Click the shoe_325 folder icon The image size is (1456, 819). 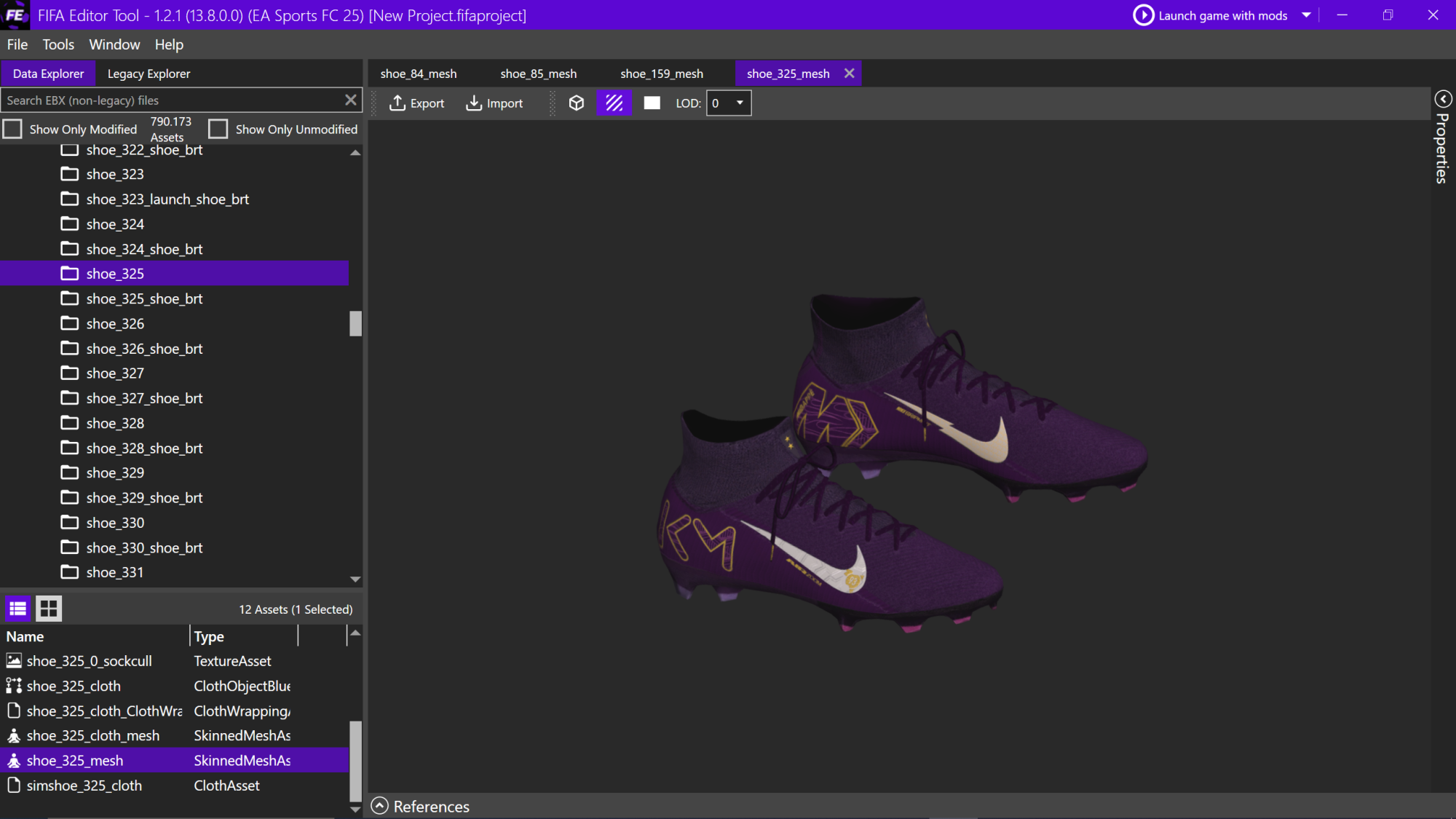(x=70, y=274)
